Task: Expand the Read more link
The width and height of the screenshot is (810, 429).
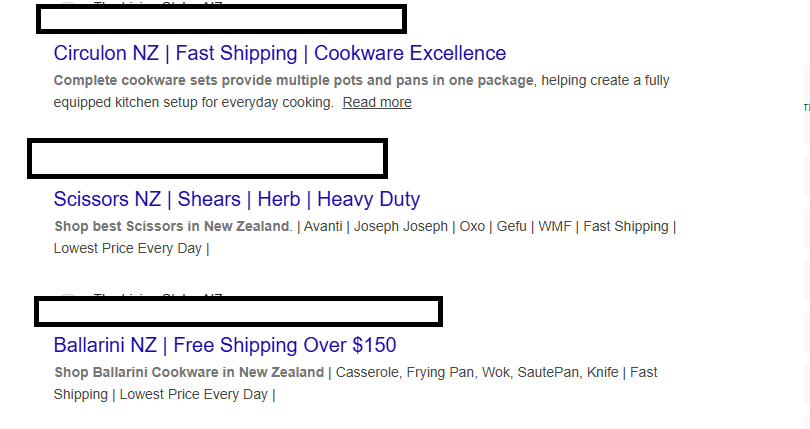Action: (x=377, y=102)
